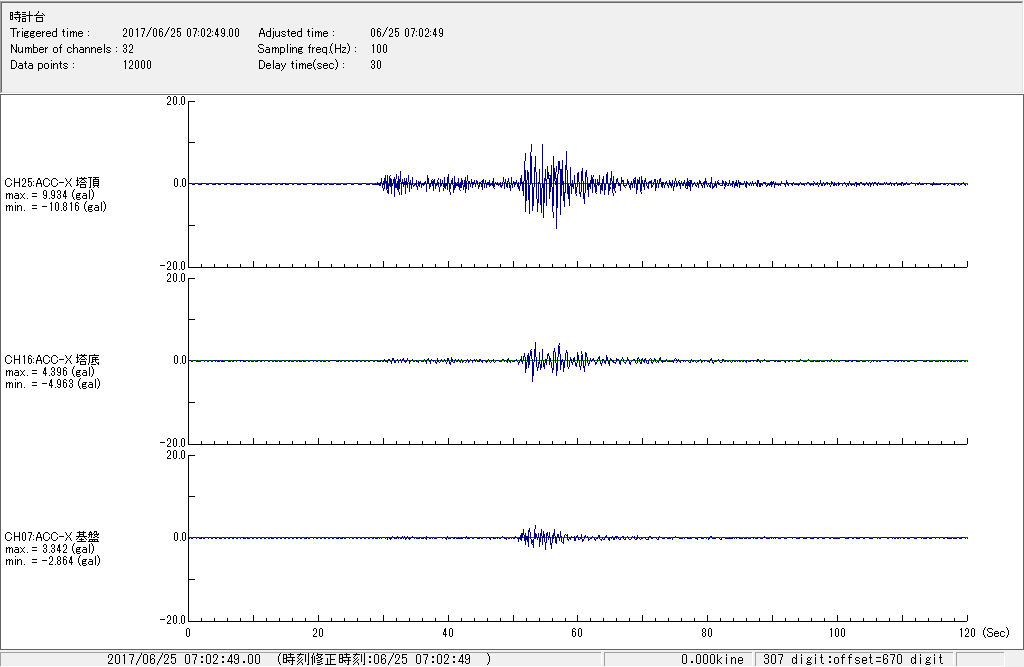
Task: Click the digit offset status bar field
Action: (853, 659)
